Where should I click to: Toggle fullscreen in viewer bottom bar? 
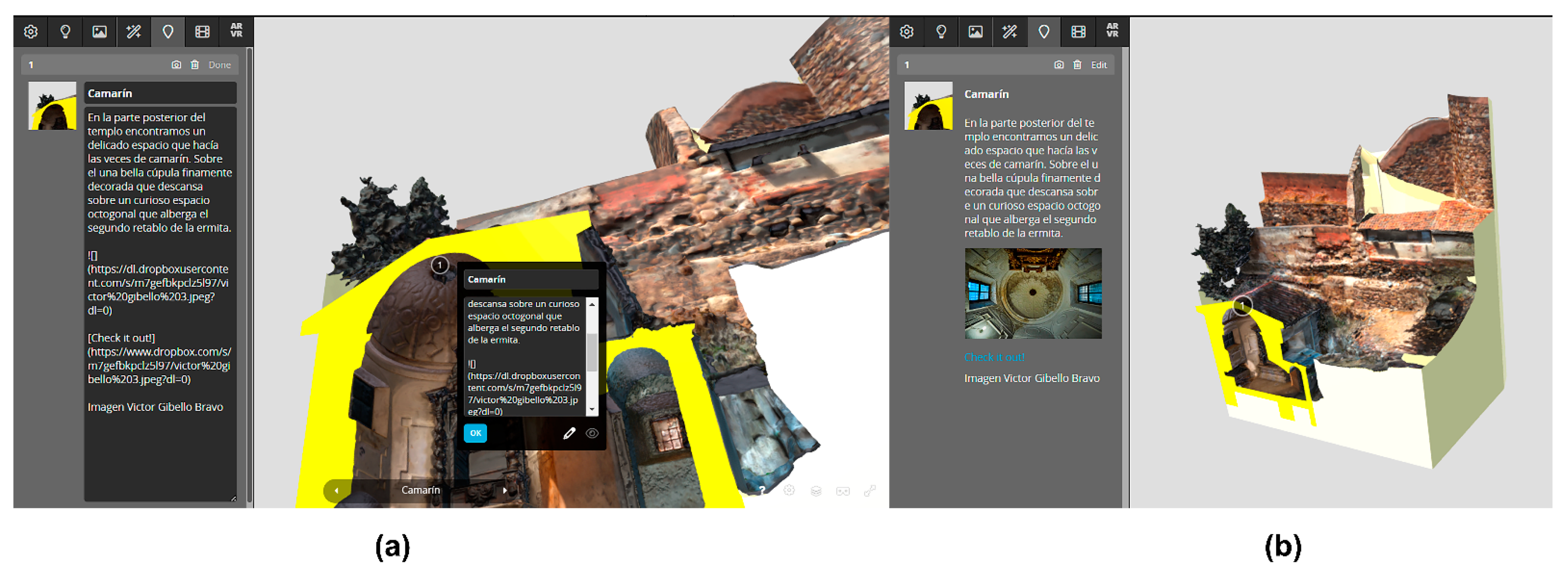(870, 491)
